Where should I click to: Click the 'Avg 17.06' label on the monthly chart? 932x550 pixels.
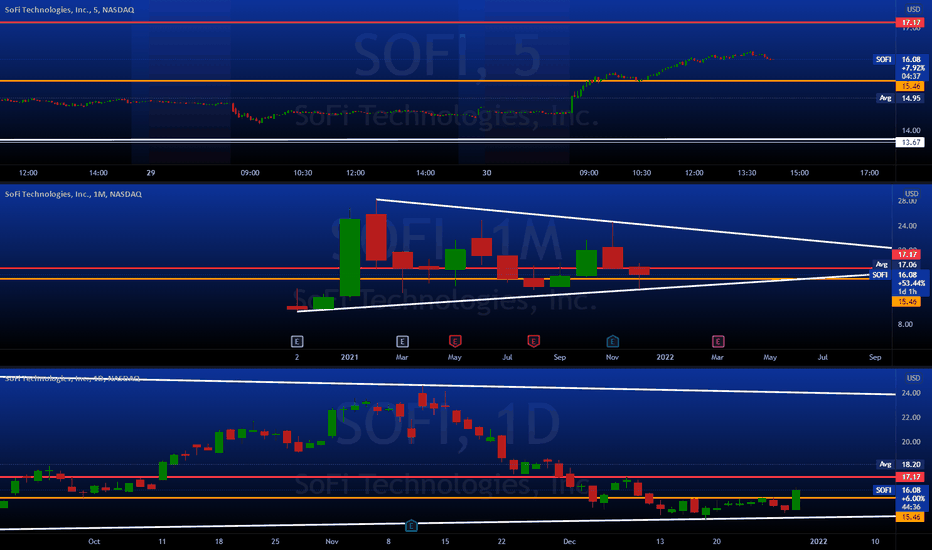896,265
